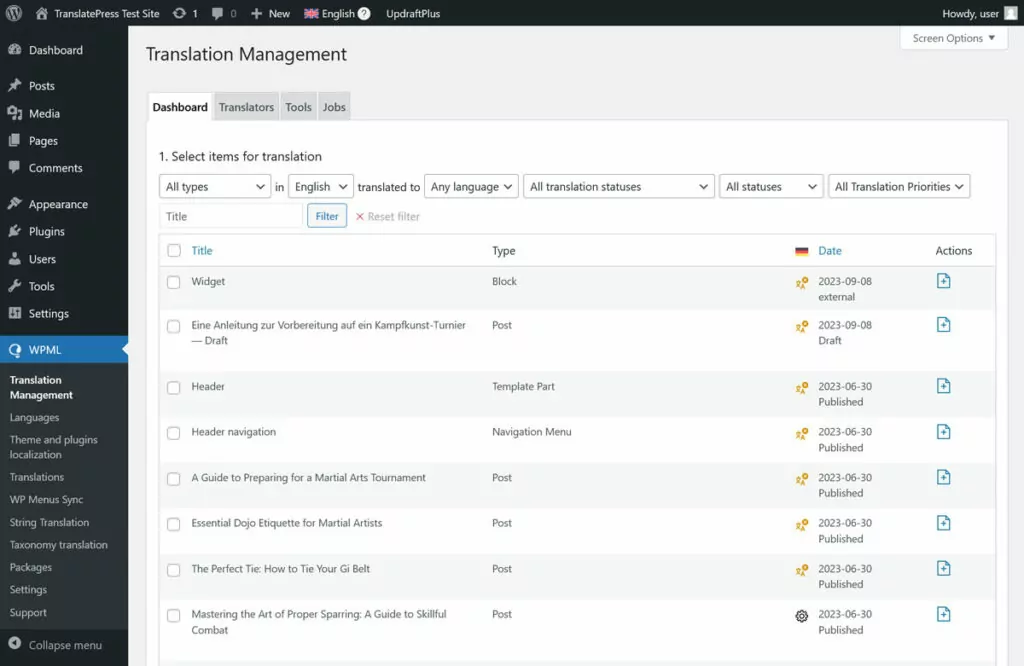
Task: Check the Eine Anleitung post checkbox
Action: pos(173,326)
